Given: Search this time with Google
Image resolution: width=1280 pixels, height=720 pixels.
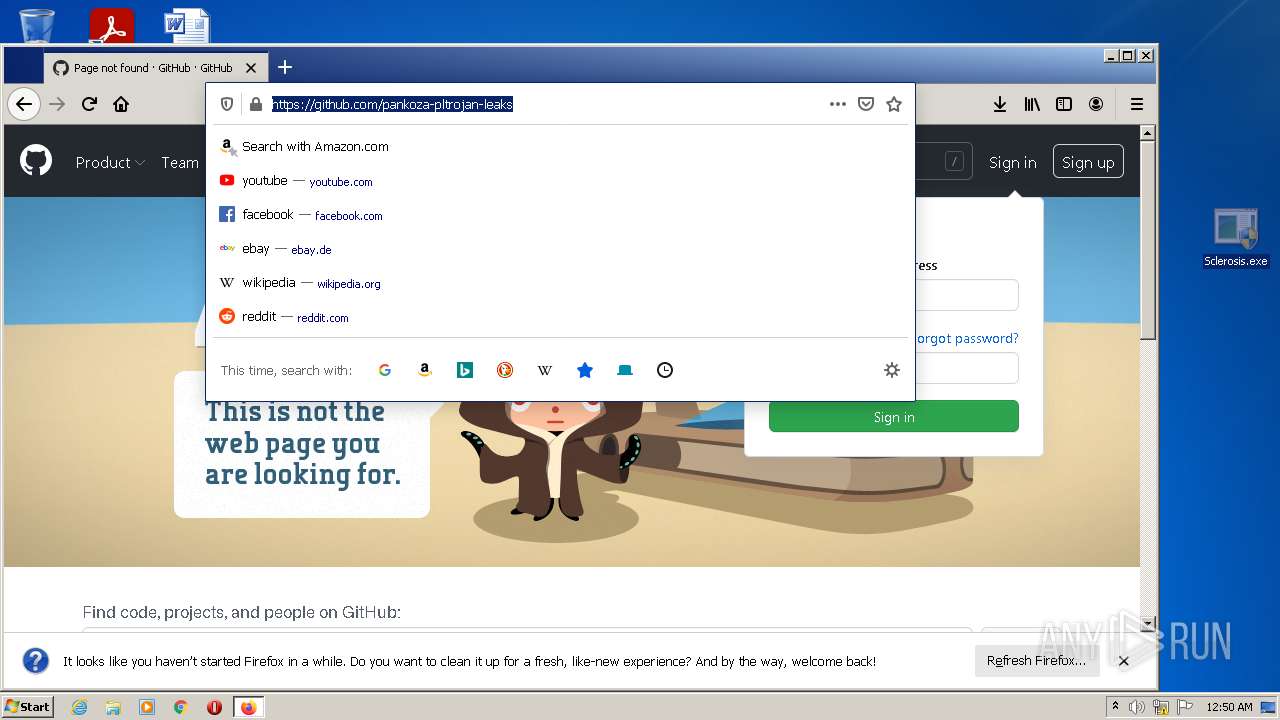Looking at the screenshot, I should [385, 370].
